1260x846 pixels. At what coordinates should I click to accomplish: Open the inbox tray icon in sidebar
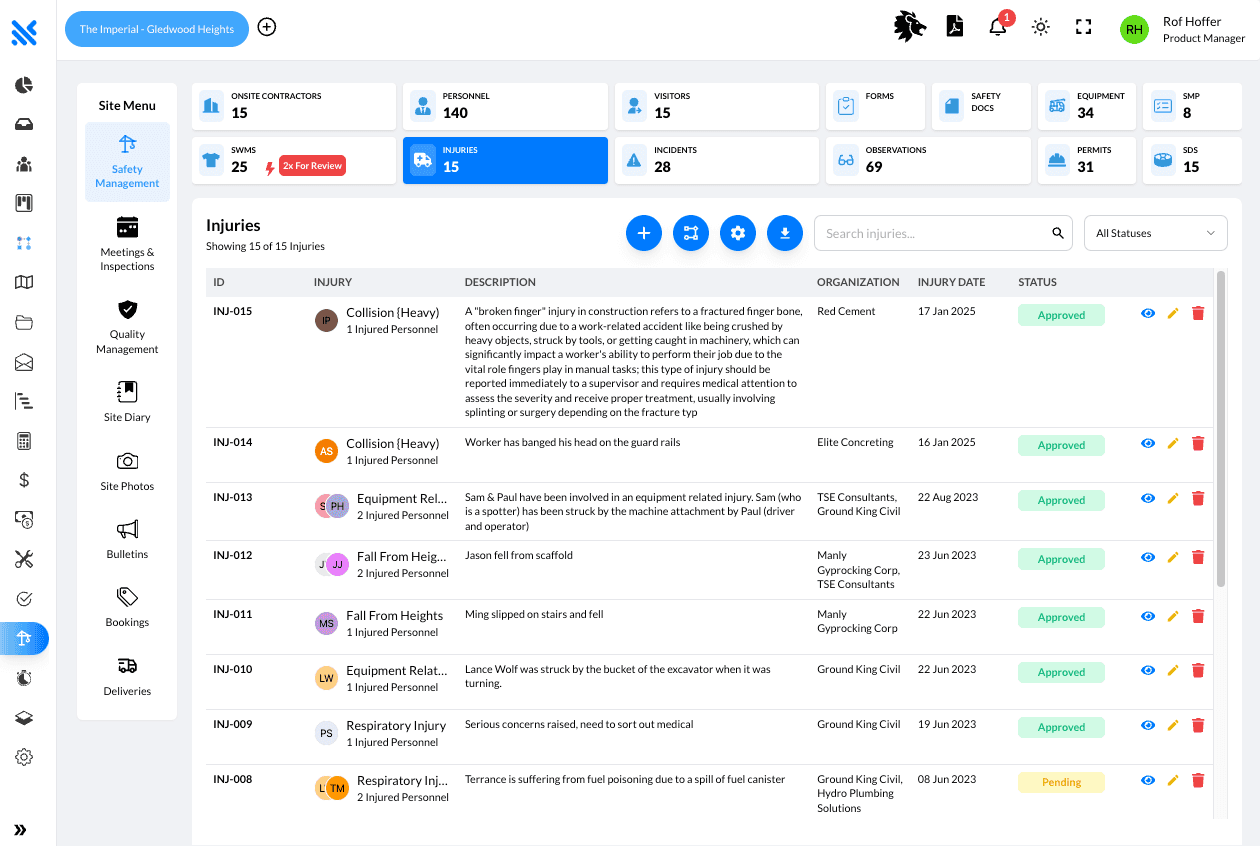click(x=24, y=124)
